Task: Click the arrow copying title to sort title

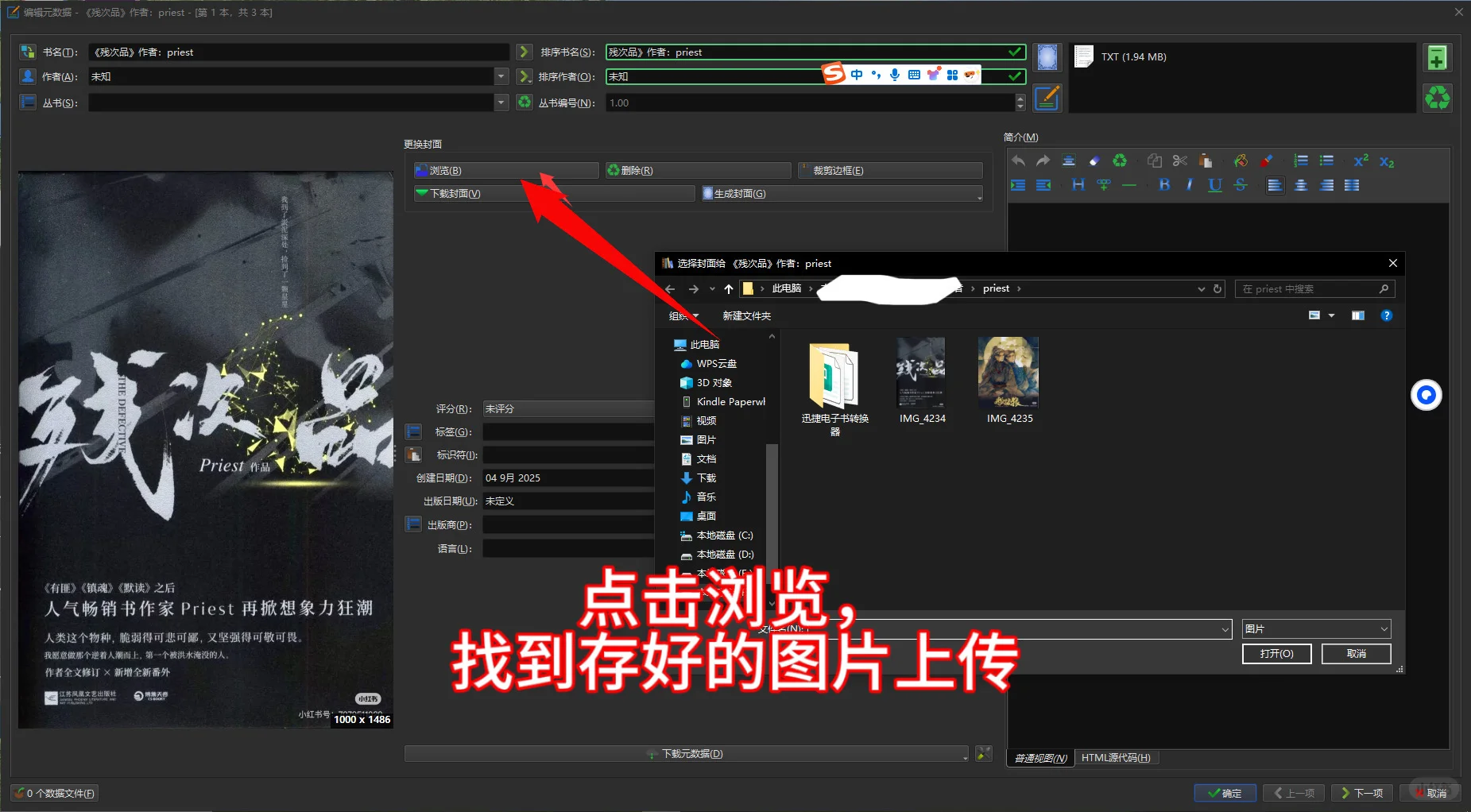Action: [524, 52]
